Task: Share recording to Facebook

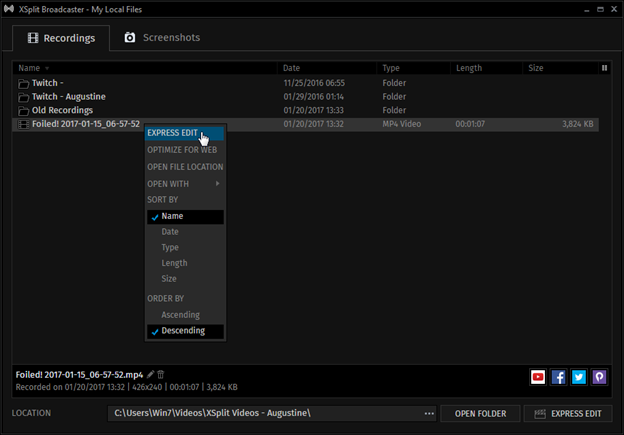Action: 558,377
